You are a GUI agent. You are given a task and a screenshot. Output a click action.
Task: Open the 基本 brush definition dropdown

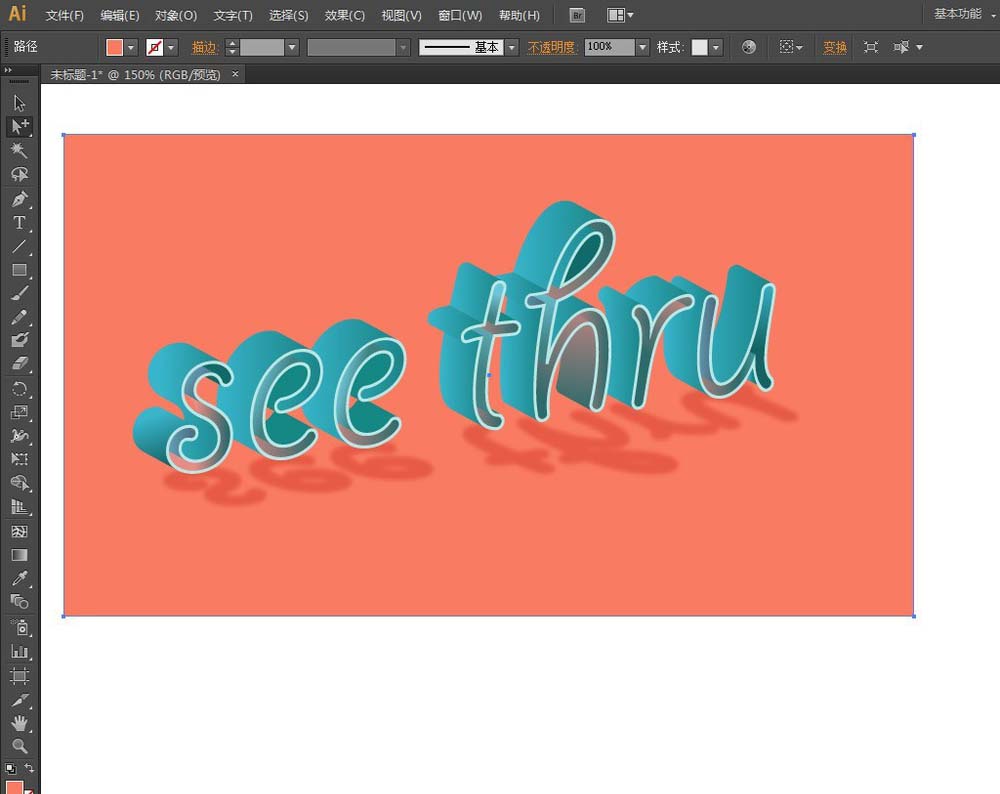[x=511, y=47]
